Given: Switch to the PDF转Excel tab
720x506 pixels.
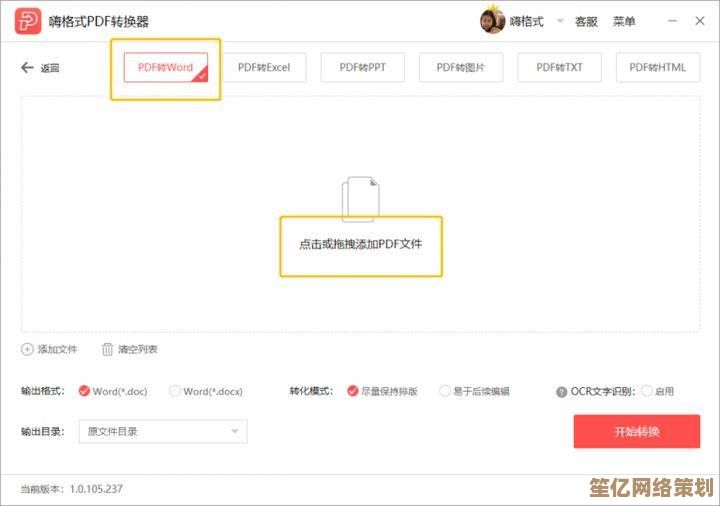Looking at the screenshot, I should 264,68.
